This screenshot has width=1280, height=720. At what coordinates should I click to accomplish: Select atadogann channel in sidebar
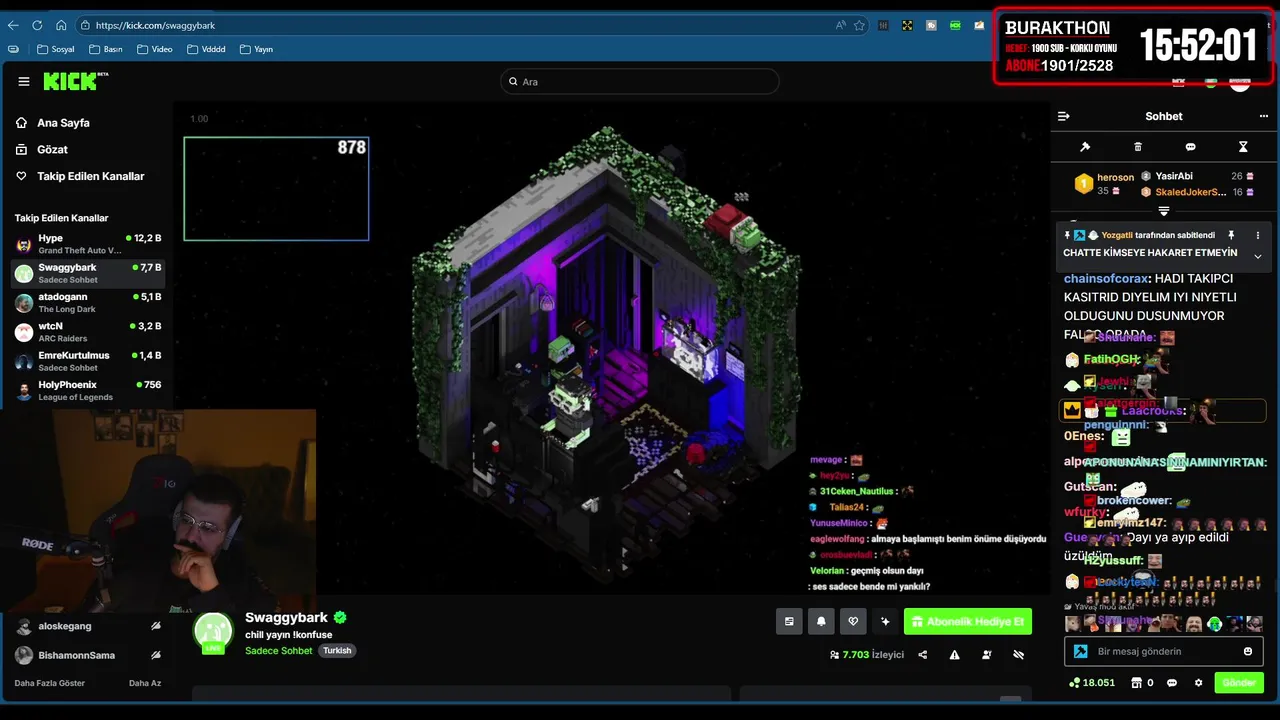88,302
